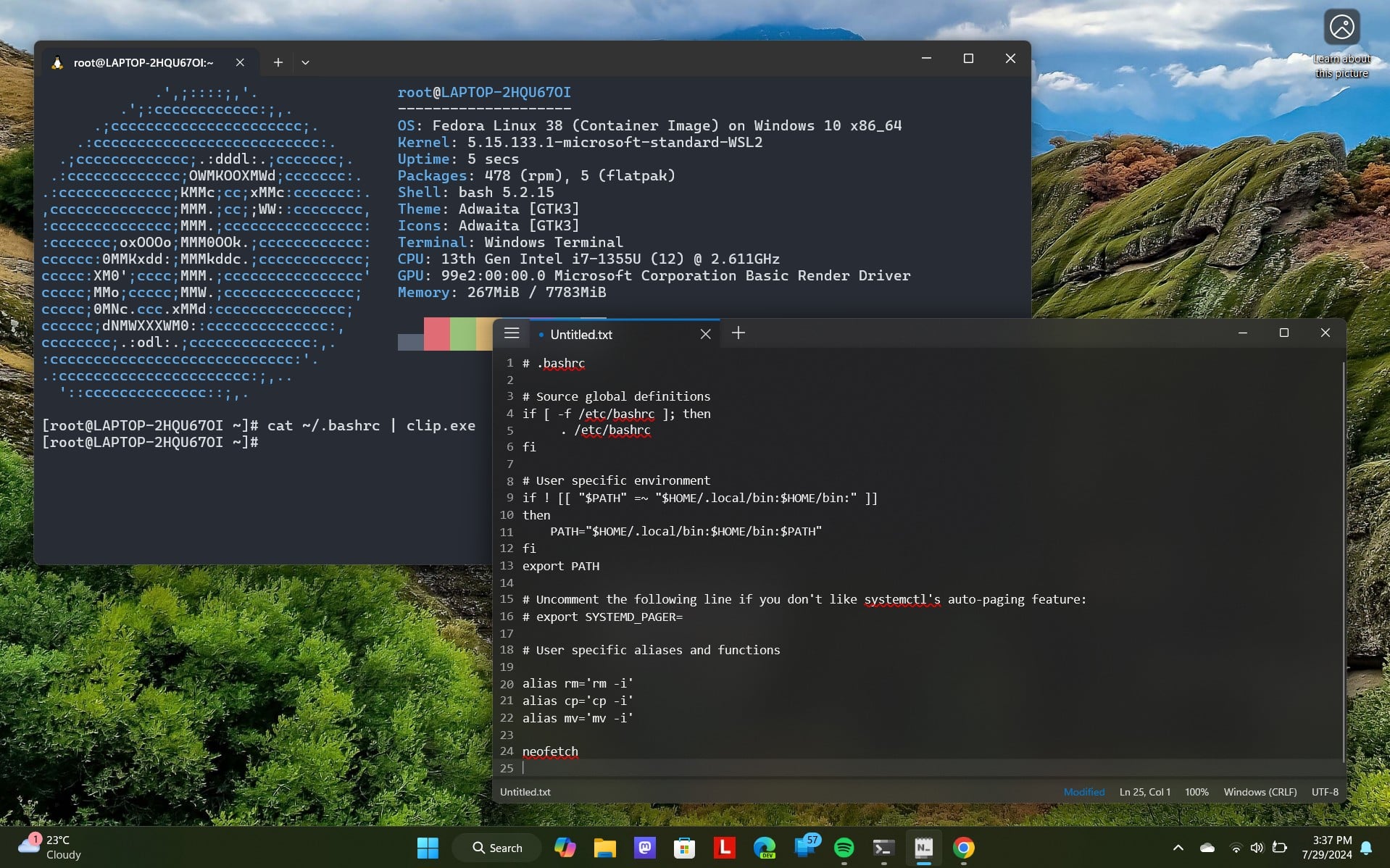Launch Spotify from the taskbar
Screen dimensions: 1390x868
click(845, 847)
